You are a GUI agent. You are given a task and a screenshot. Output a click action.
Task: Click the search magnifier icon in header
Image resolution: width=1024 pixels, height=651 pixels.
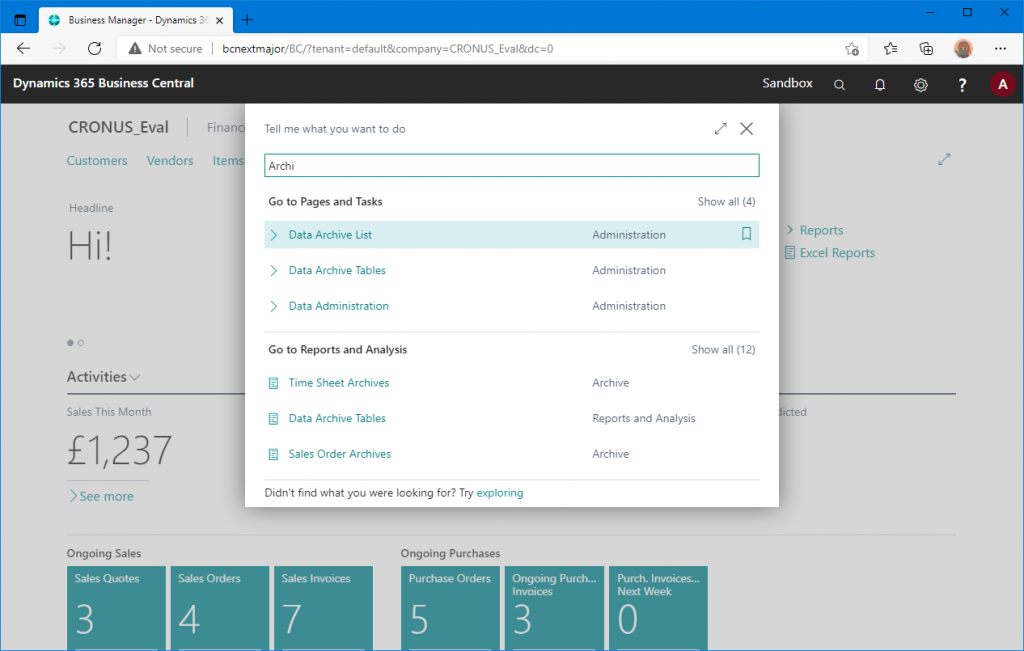pos(839,85)
